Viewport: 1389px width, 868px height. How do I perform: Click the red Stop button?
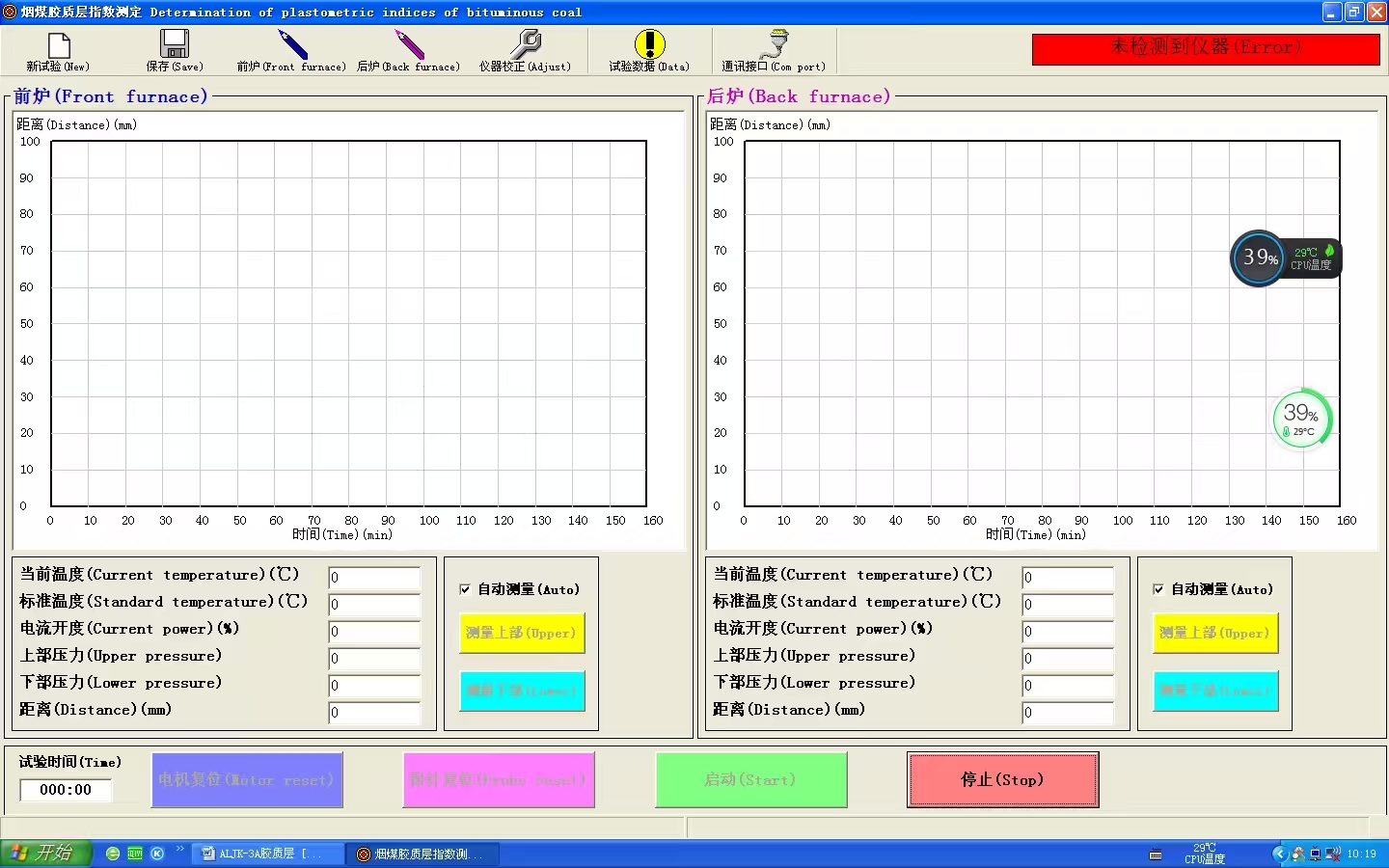[x=1002, y=779]
